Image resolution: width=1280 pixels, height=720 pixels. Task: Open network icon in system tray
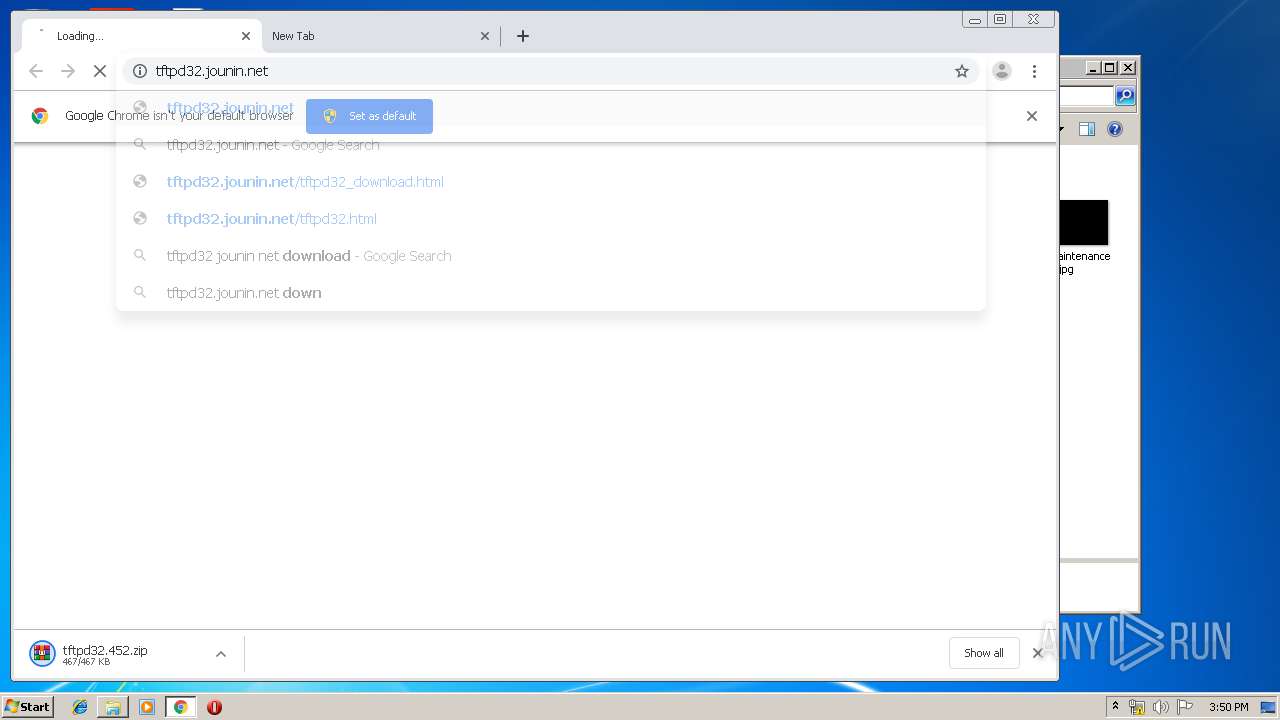tap(1137, 707)
